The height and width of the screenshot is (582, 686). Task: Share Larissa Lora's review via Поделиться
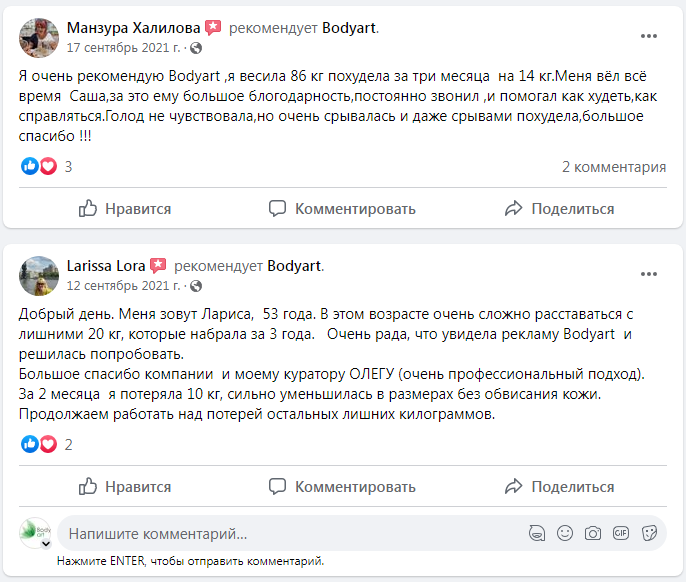point(559,487)
